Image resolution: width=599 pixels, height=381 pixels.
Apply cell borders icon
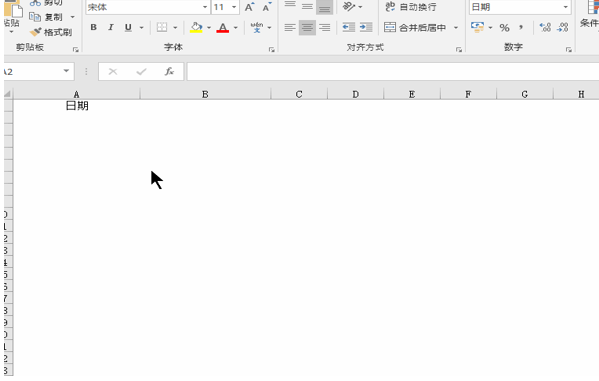(x=162, y=28)
